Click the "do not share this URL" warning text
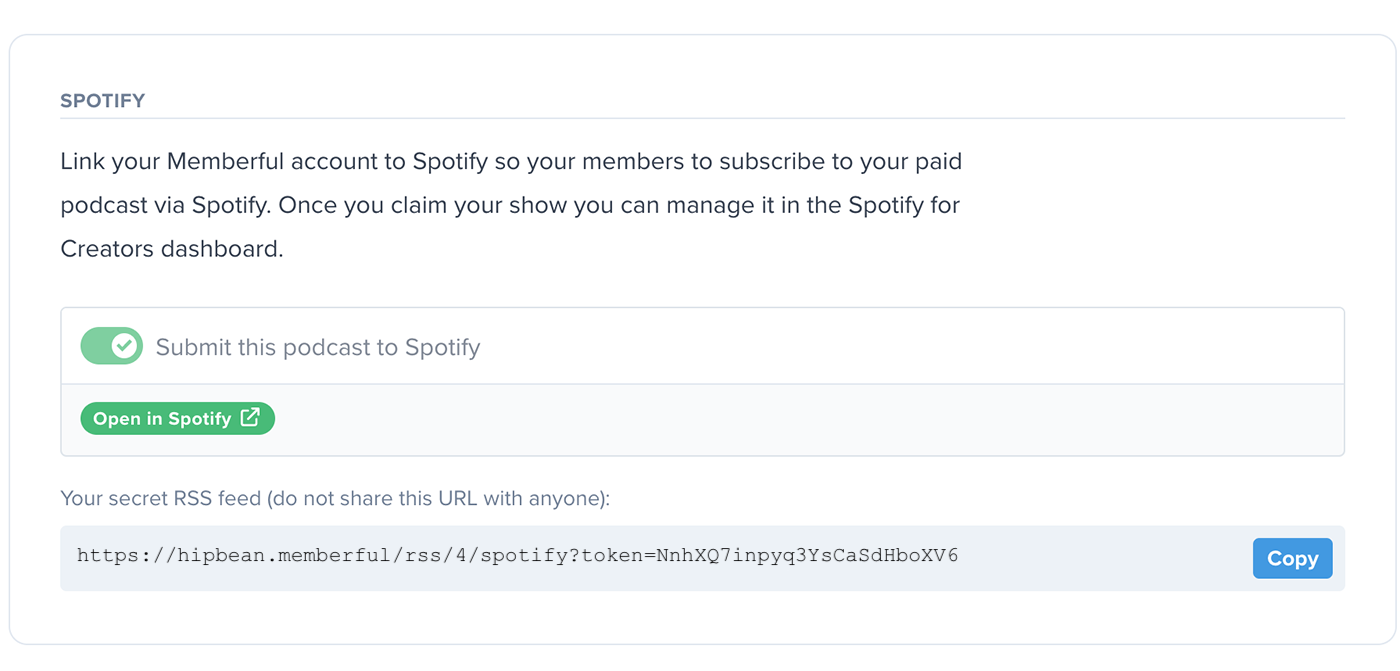Image resolution: width=1400 pixels, height=671 pixels. (380, 498)
